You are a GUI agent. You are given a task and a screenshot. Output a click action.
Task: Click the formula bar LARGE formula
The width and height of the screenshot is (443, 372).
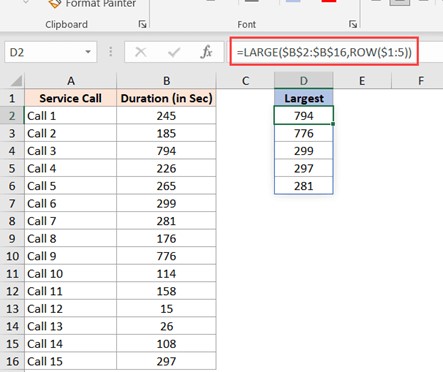(x=324, y=52)
